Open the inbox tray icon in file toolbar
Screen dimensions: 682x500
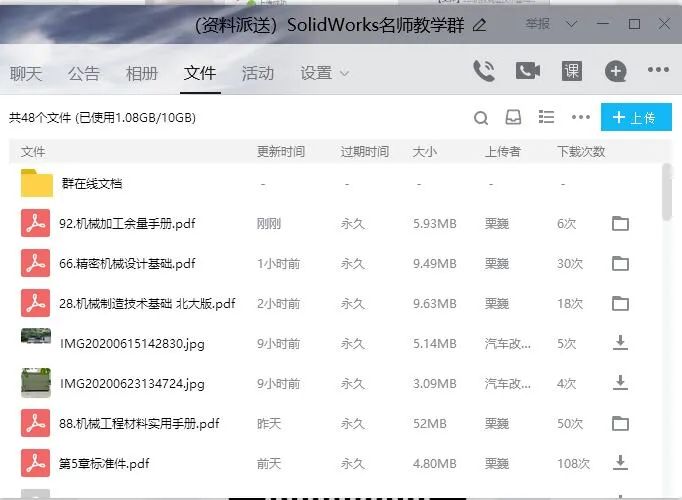click(x=513, y=117)
